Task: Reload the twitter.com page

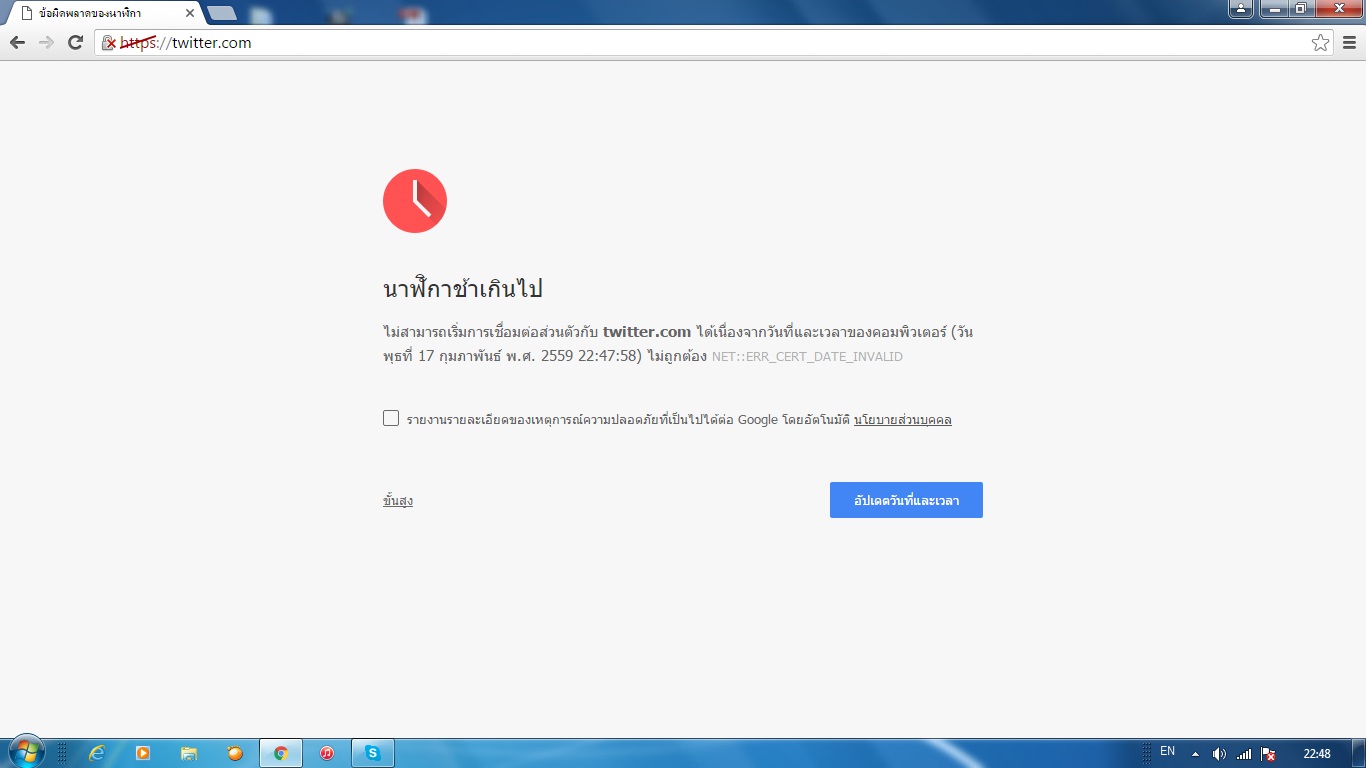Action: click(75, 43)
